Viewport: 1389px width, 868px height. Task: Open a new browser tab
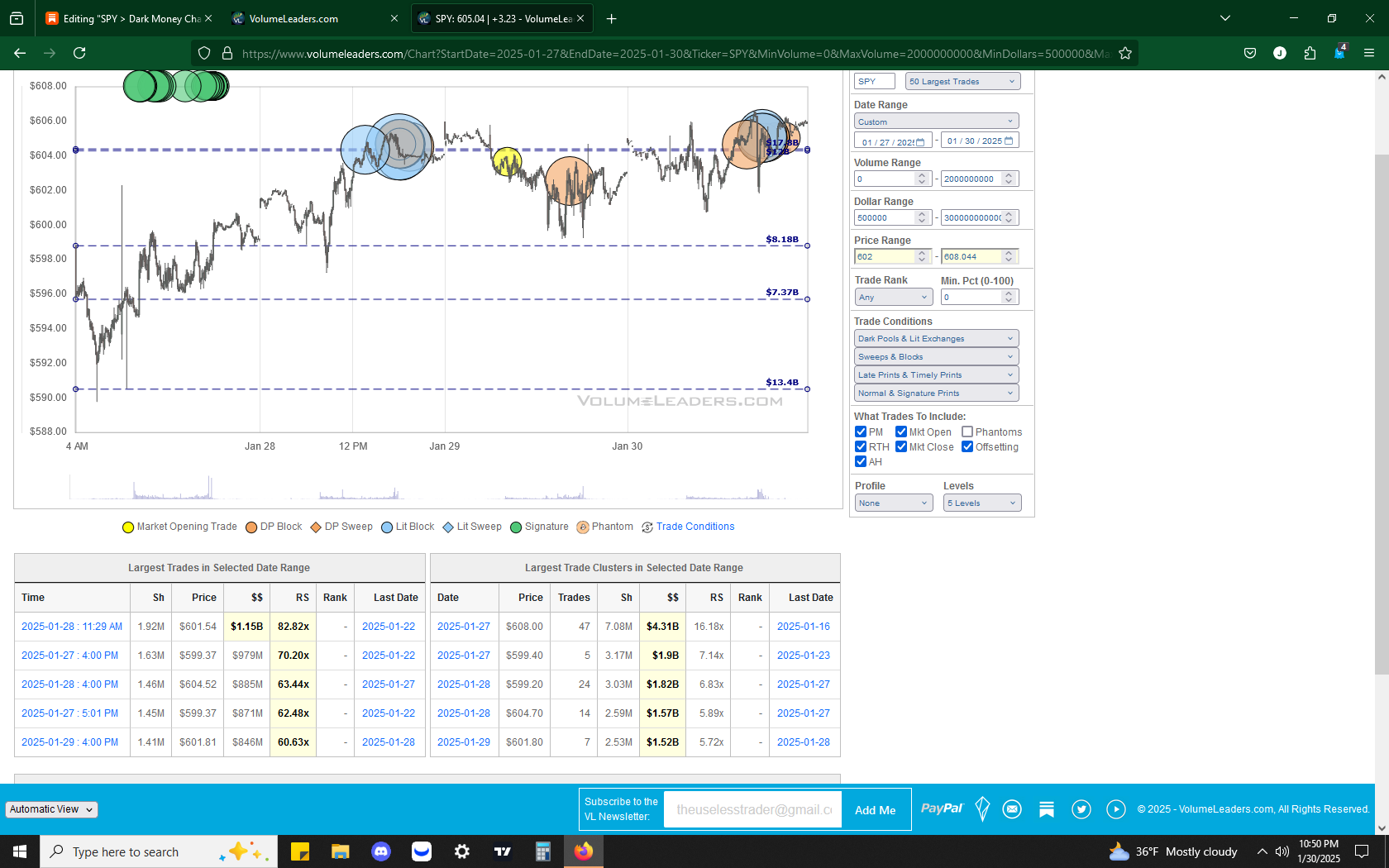tap(611, 18)
